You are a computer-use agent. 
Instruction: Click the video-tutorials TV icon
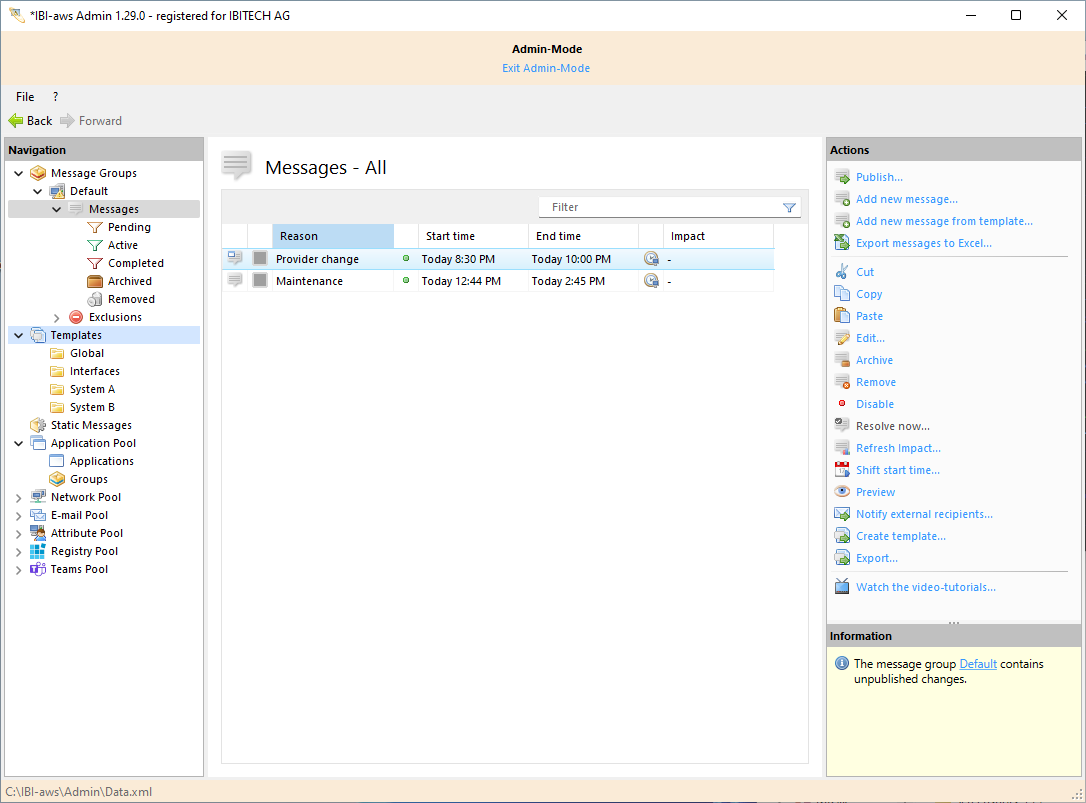pyautogui.click(x=842, y=587)
